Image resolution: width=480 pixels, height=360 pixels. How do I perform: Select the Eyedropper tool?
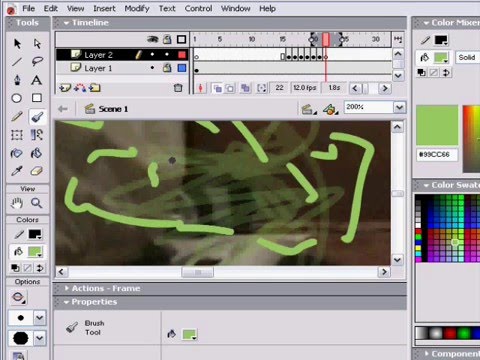coord(17,171)
